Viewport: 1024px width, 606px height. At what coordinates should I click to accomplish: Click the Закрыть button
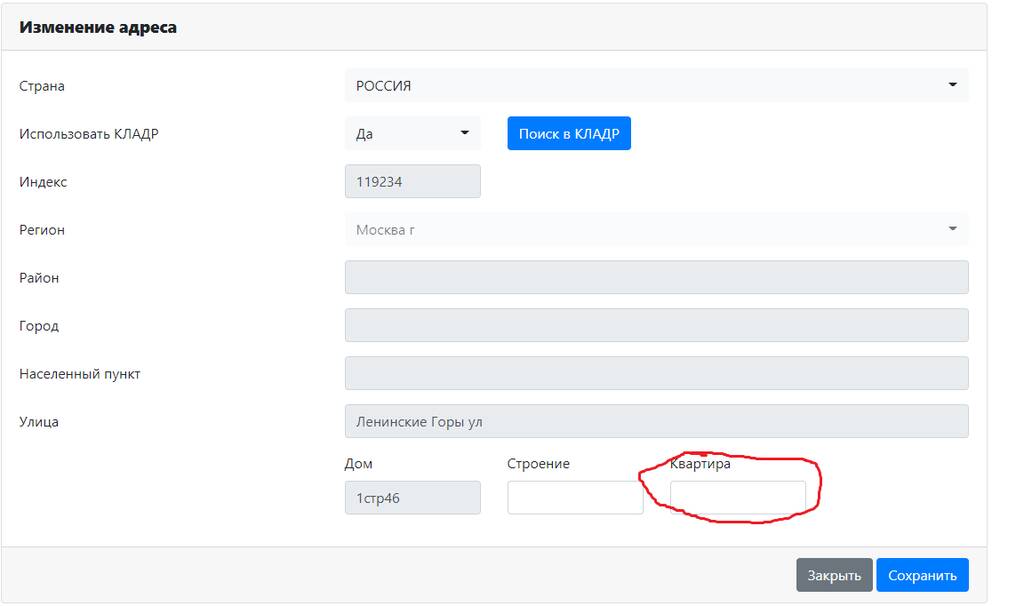[x=834, y=575]
